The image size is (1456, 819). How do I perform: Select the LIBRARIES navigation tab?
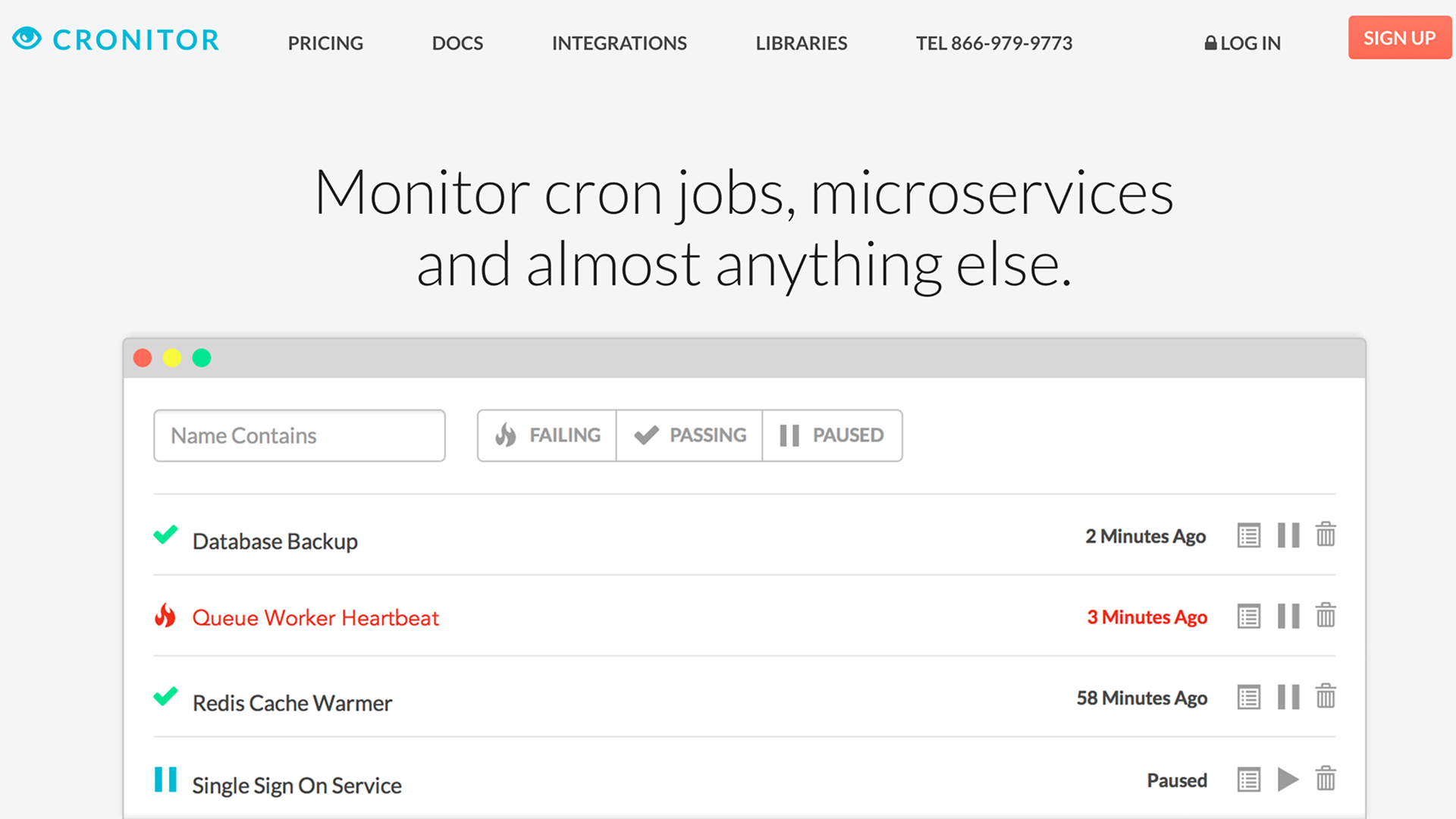(x=799, y=42)
